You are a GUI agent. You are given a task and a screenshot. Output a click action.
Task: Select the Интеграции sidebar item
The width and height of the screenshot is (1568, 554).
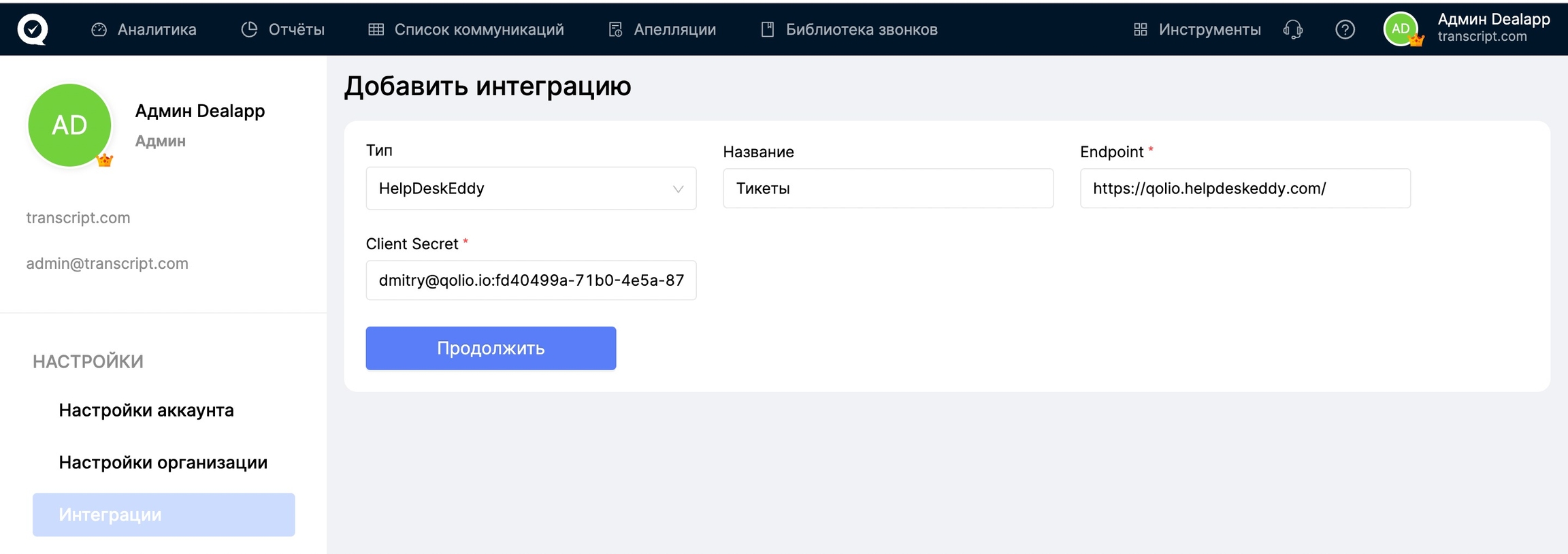click(163, 515)
